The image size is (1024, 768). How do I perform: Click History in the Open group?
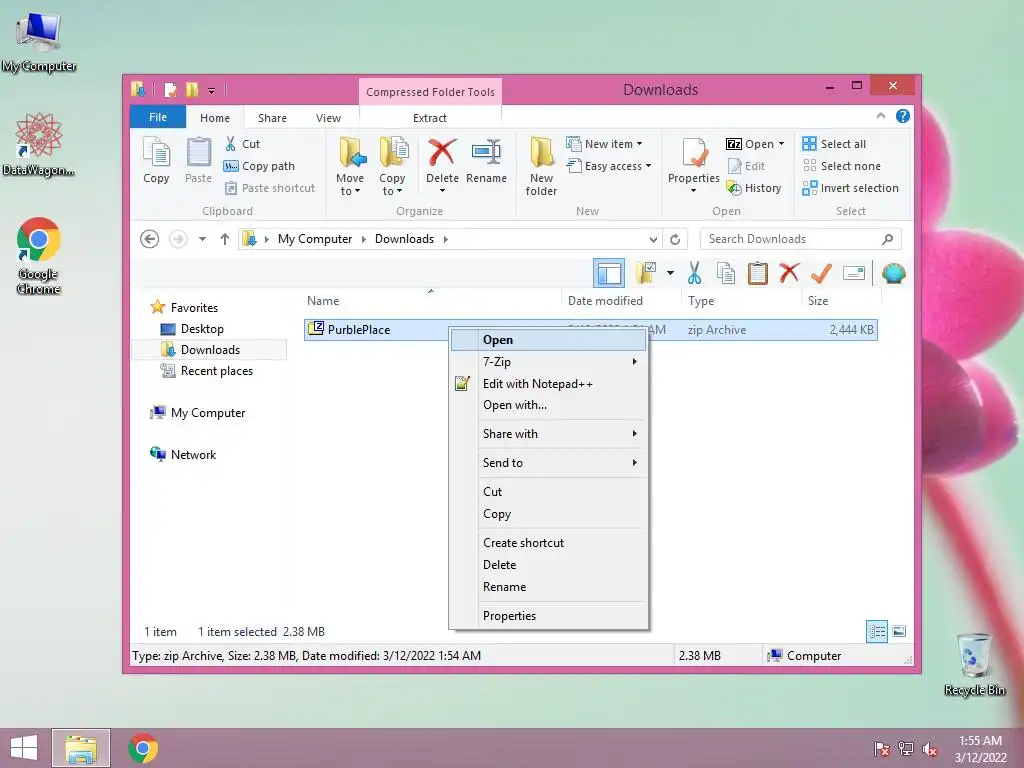[754, 188]
